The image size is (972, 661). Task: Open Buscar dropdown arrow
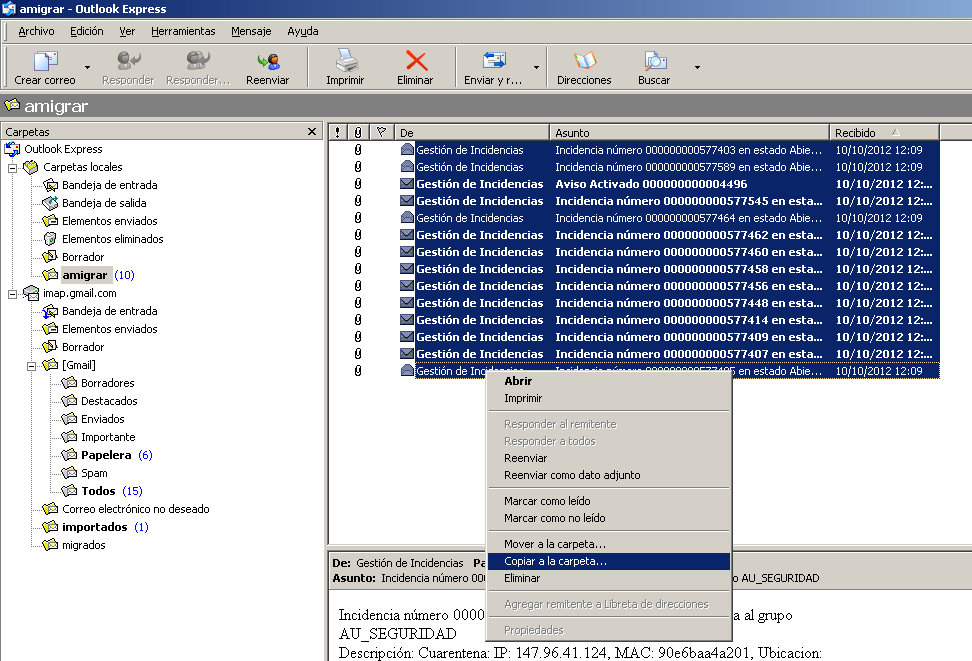tap(697, 67)
